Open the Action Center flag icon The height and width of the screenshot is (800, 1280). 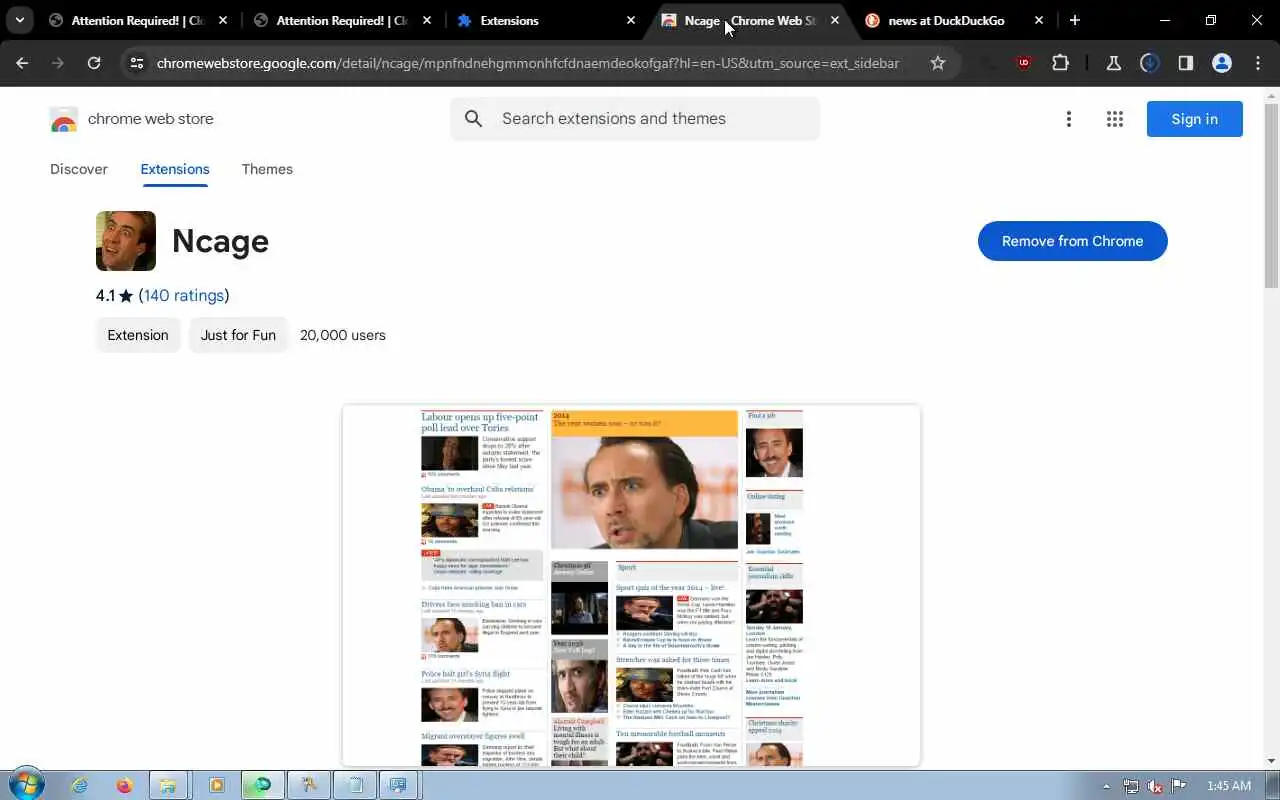click(1179, 786)
